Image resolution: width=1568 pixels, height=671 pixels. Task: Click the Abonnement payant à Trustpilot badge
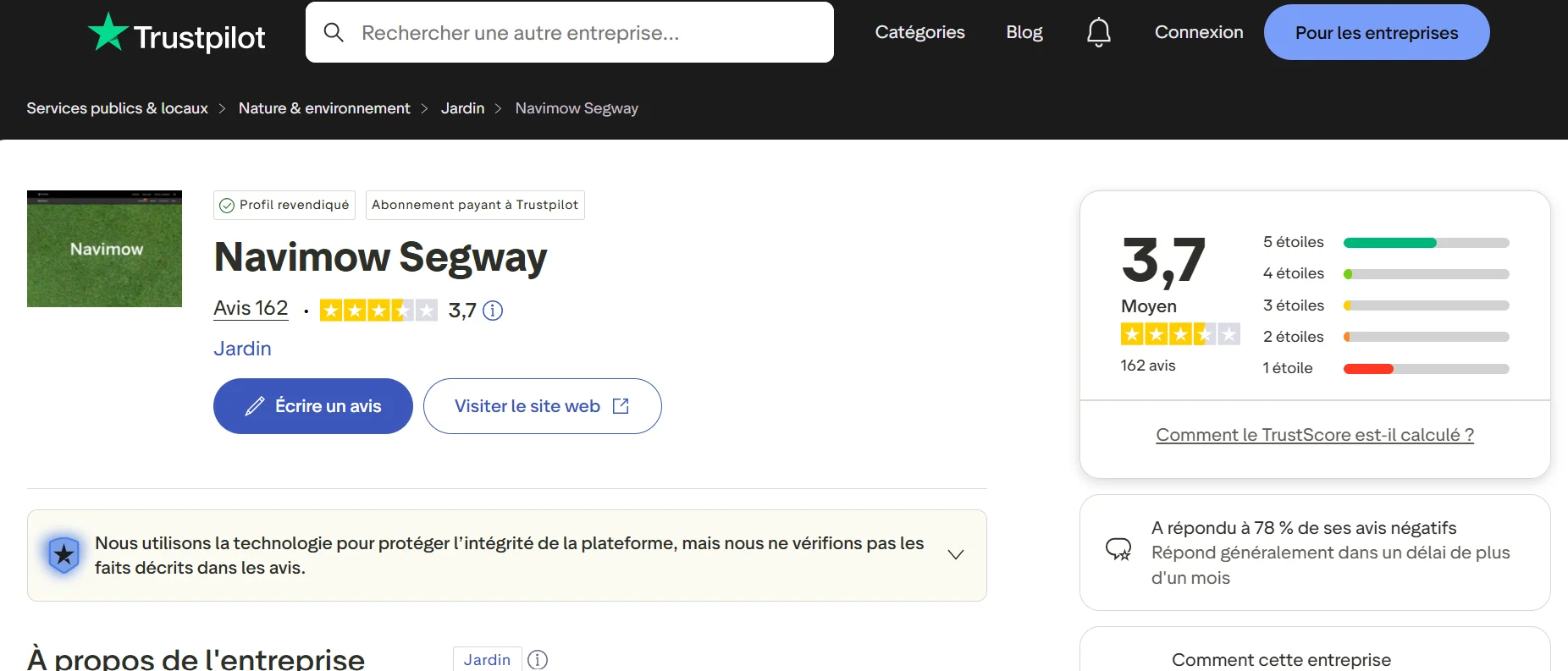475,206
